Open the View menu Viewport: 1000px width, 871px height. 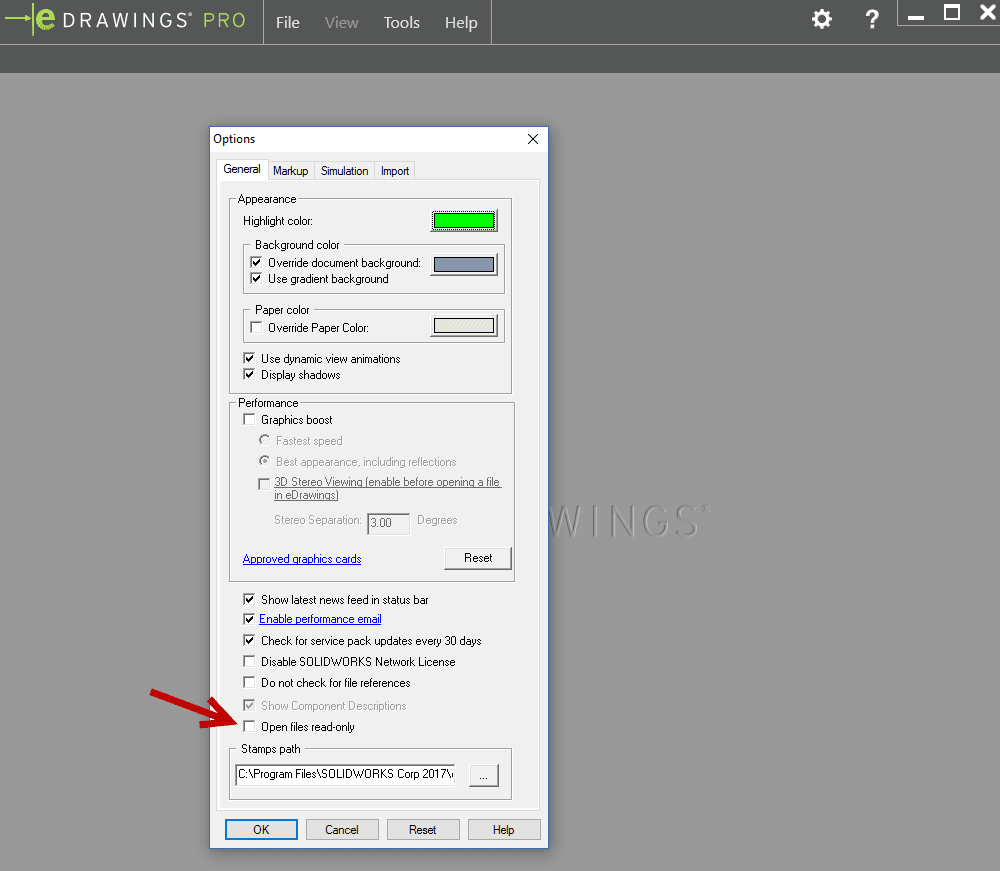[x=341, y=22]
